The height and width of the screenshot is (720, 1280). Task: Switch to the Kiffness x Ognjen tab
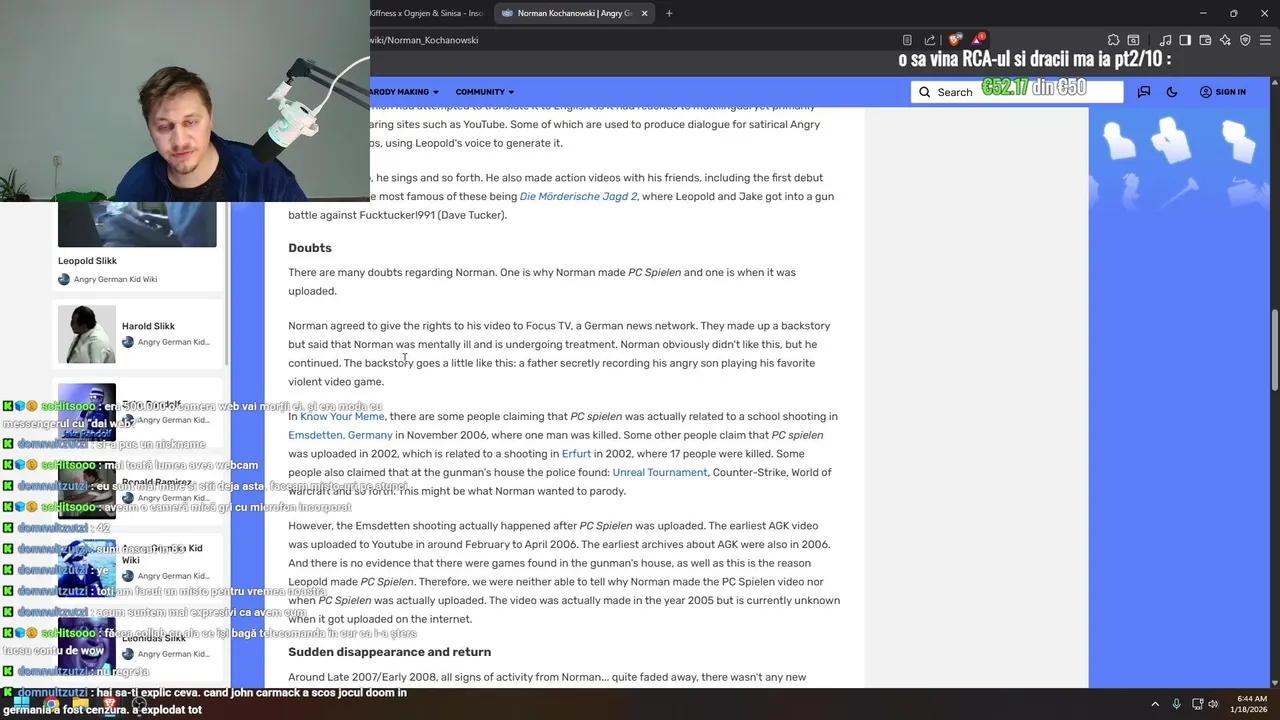coord(427,13)
